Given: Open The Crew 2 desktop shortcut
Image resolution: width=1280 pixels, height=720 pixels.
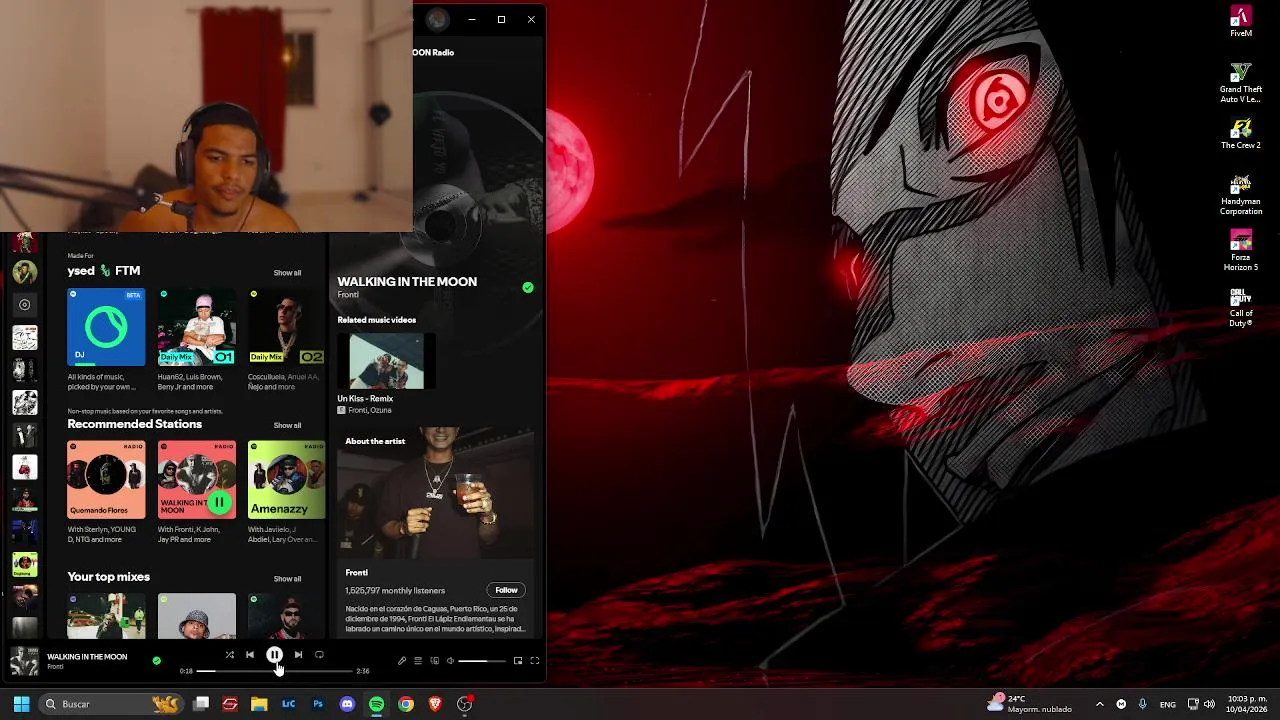Looking at the screenshot, I should [x=1241, y=134].
